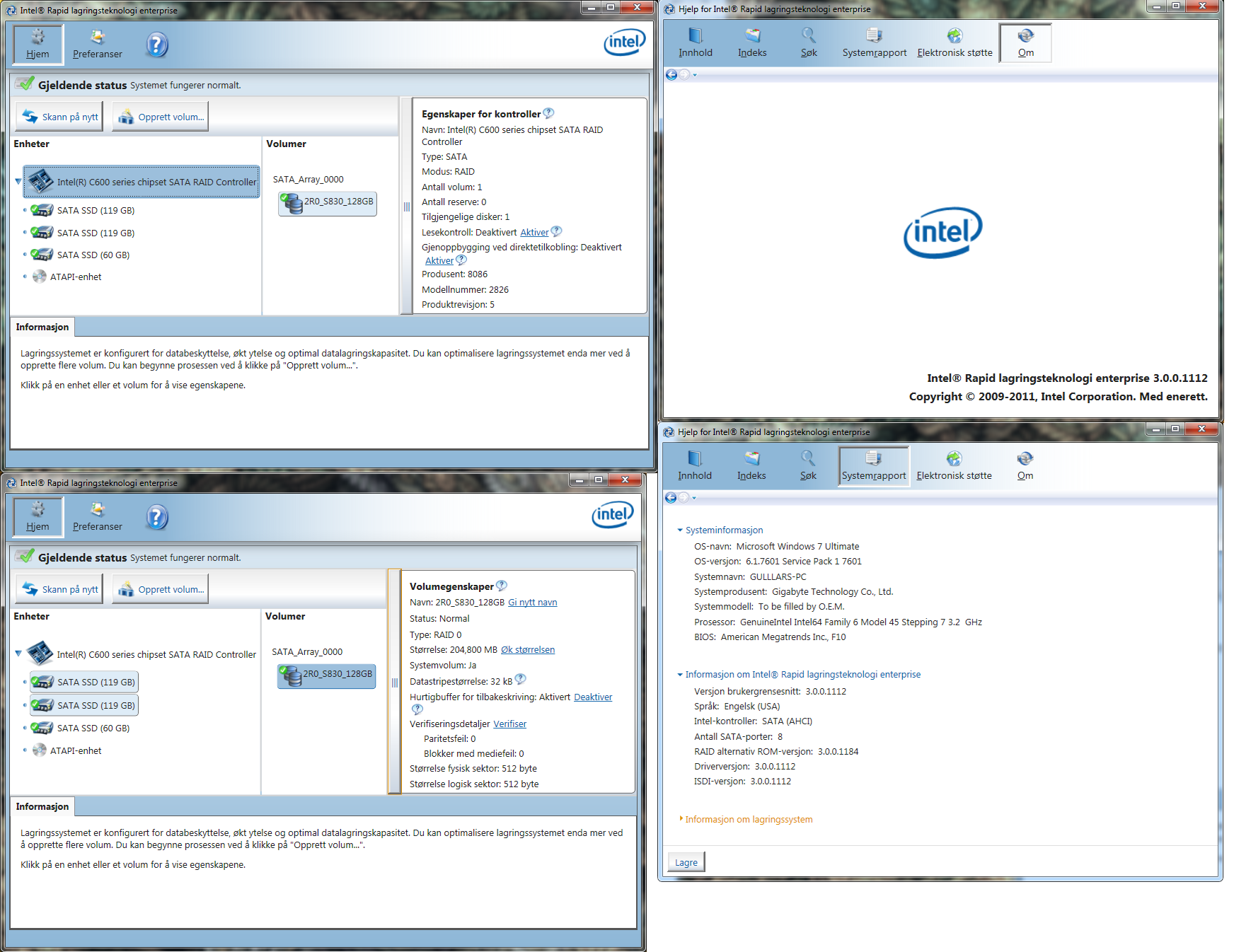Click help icon below Hurtigbuffer for tilbakeskriving
This screenshot has height=952, width=1251.
[x=417, y=709]
